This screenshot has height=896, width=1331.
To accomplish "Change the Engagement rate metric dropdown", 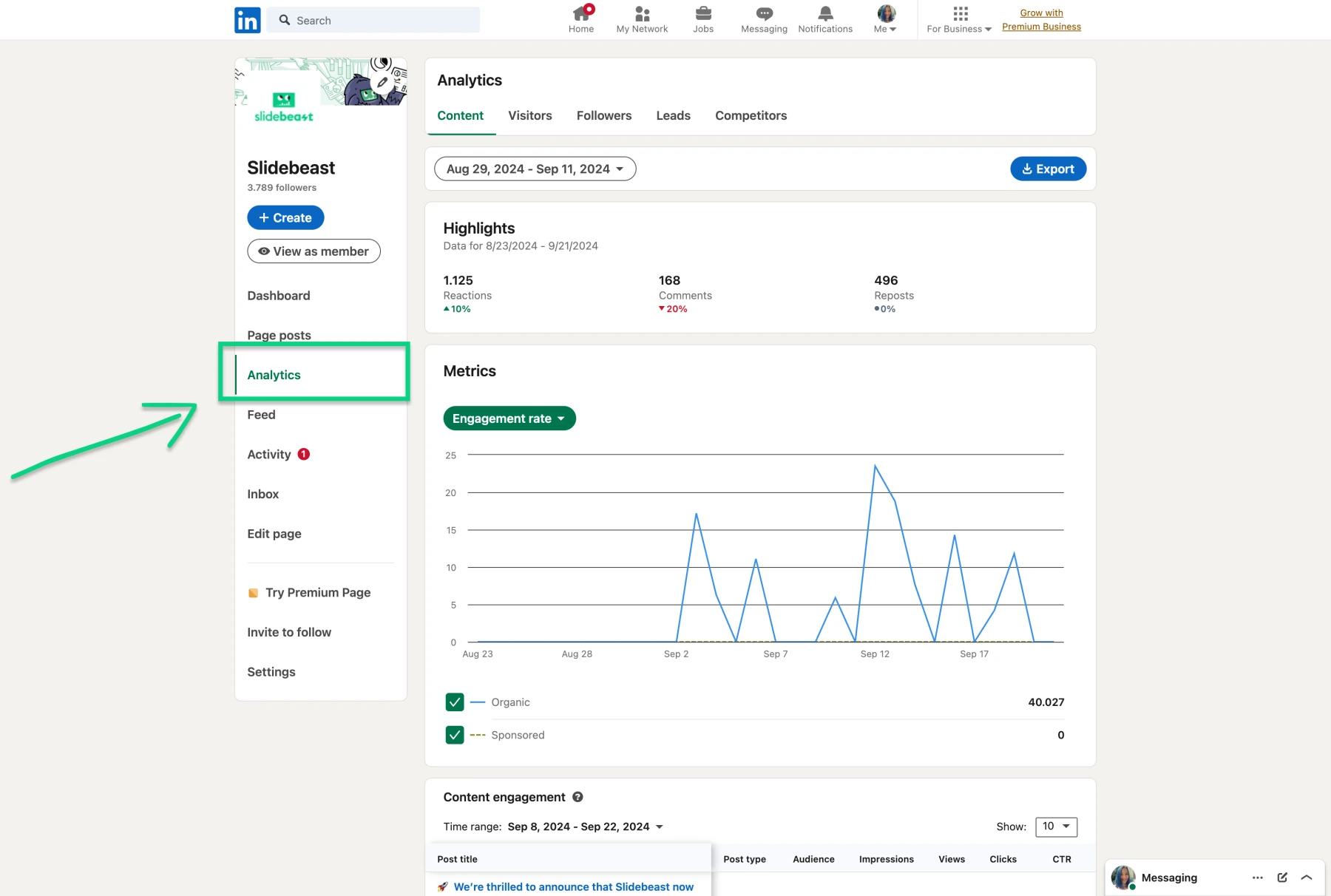I will tap(509, 418).
